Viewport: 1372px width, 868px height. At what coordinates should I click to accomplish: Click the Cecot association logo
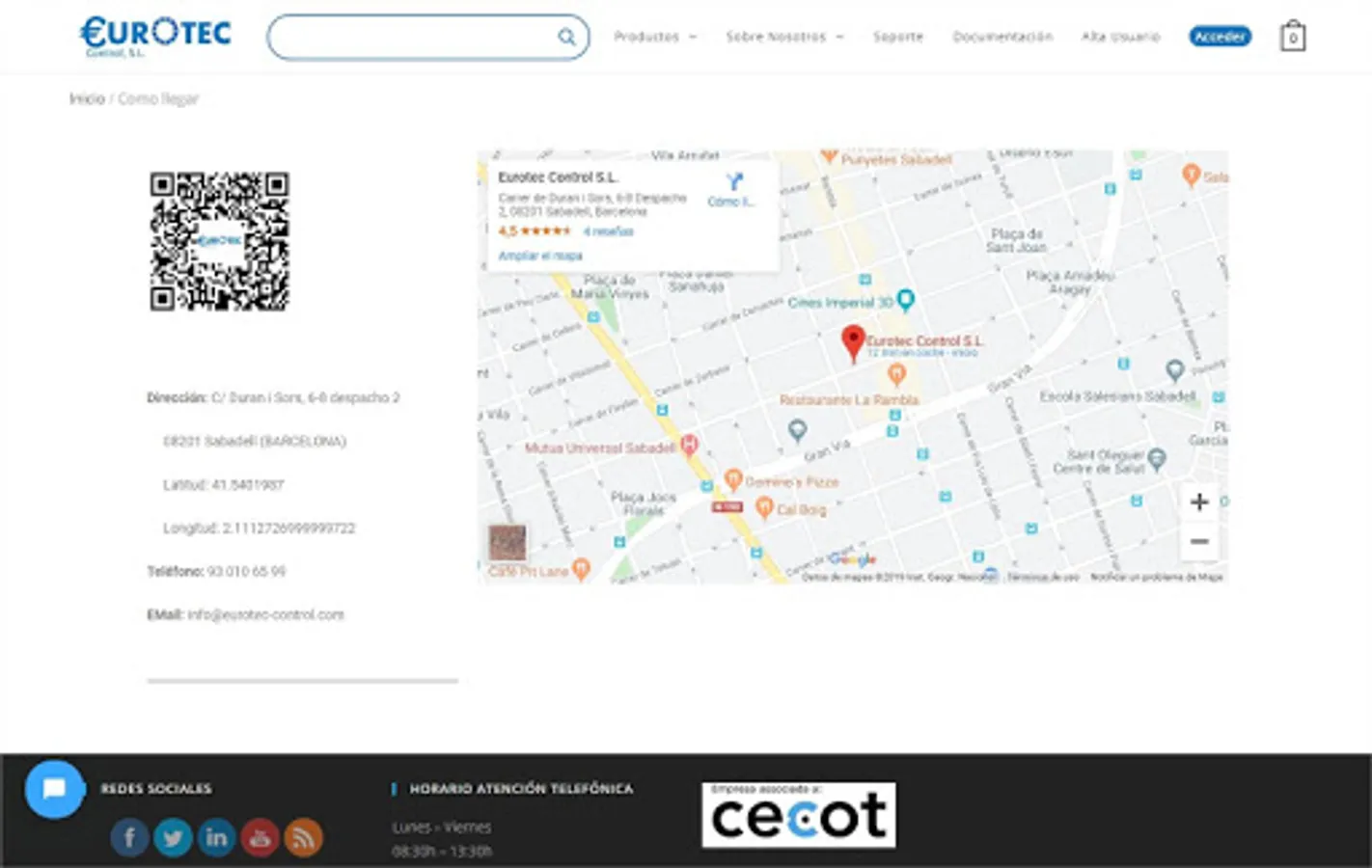(x=799, y=815)
